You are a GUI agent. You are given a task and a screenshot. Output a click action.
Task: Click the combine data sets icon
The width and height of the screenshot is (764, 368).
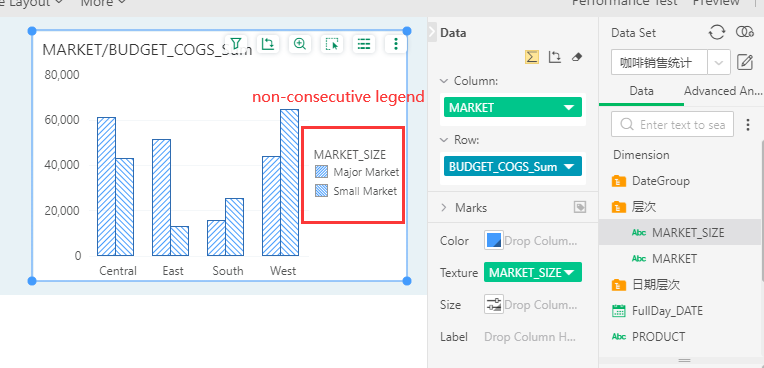(745, 33)
